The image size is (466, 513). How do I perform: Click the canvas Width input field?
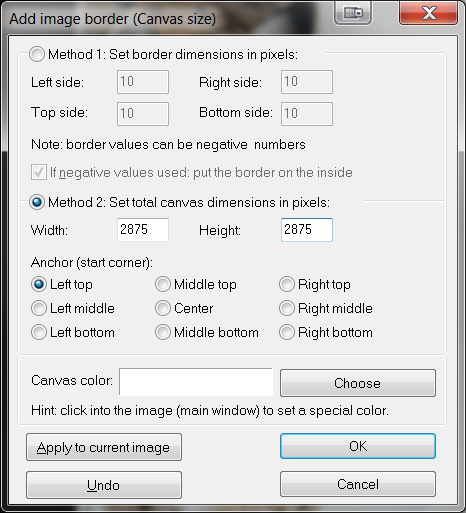[x=143, y=230]
